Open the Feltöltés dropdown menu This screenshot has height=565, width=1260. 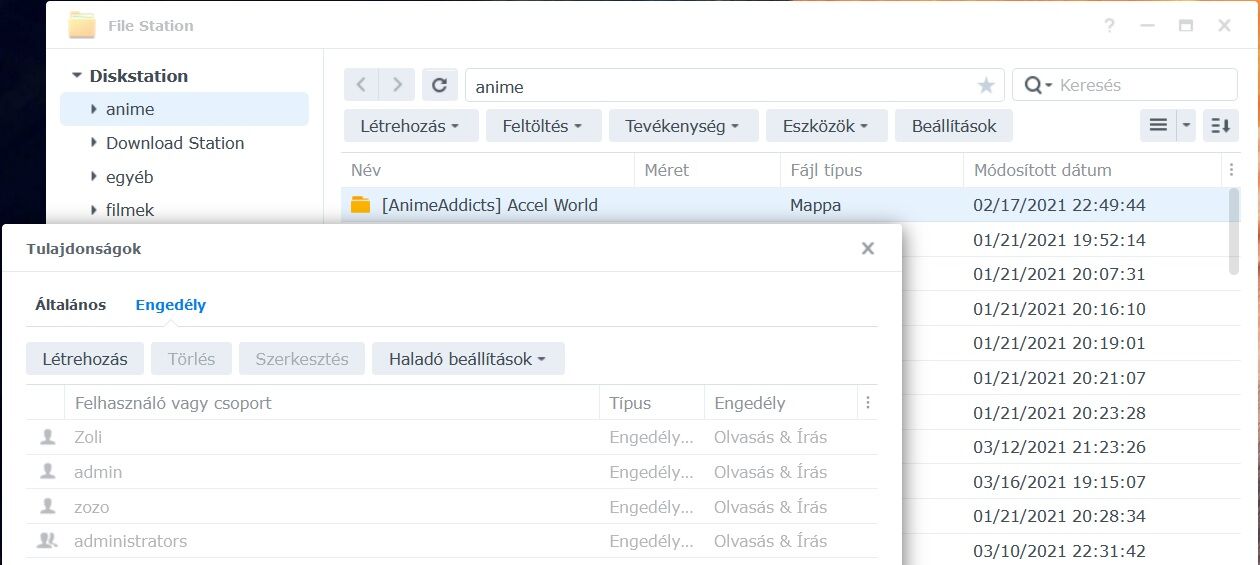point(544,126)
